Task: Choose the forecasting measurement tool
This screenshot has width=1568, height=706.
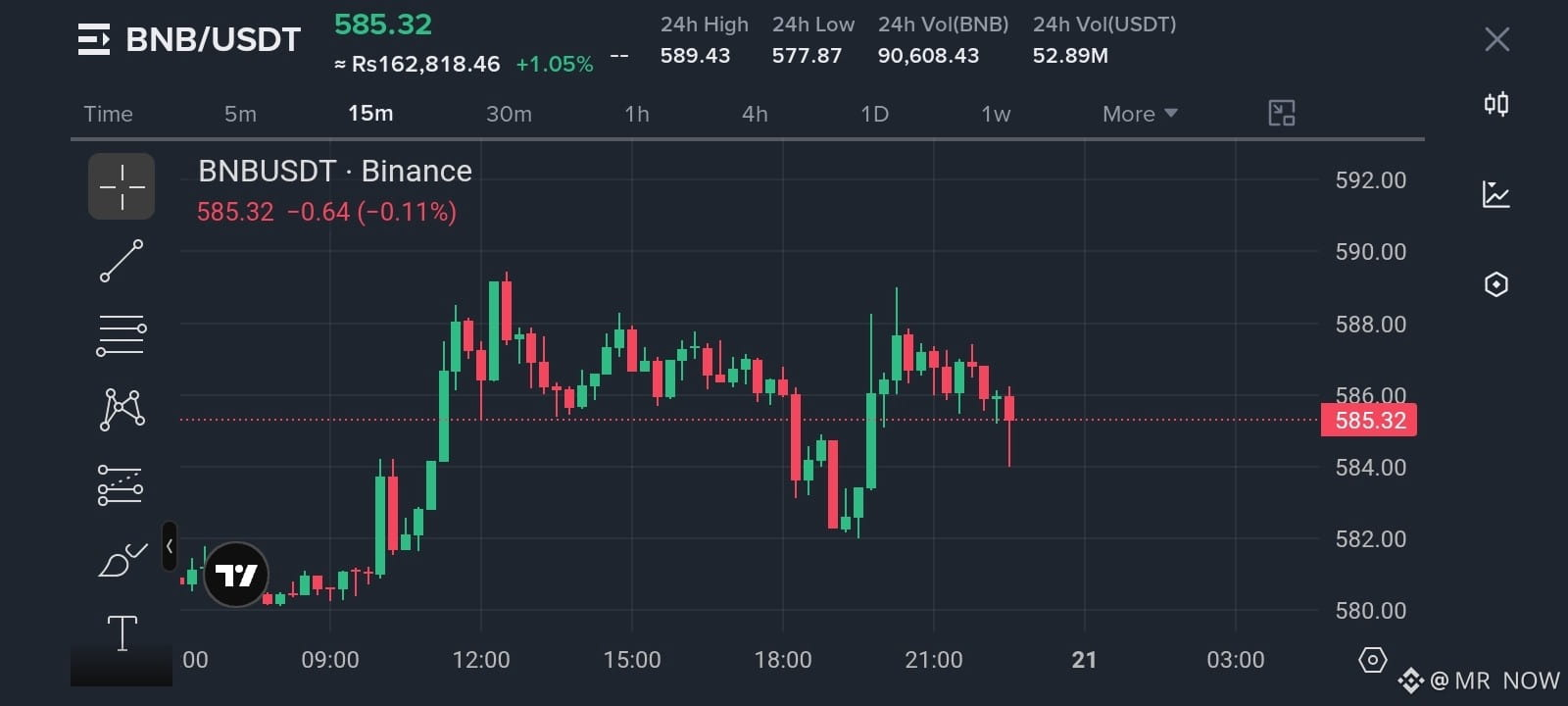Action: pos(121,485)
